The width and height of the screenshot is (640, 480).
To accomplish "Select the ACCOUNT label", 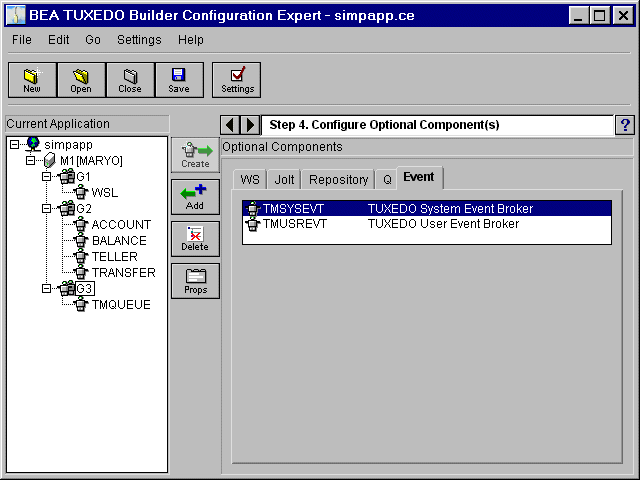I will click(121, 224).
